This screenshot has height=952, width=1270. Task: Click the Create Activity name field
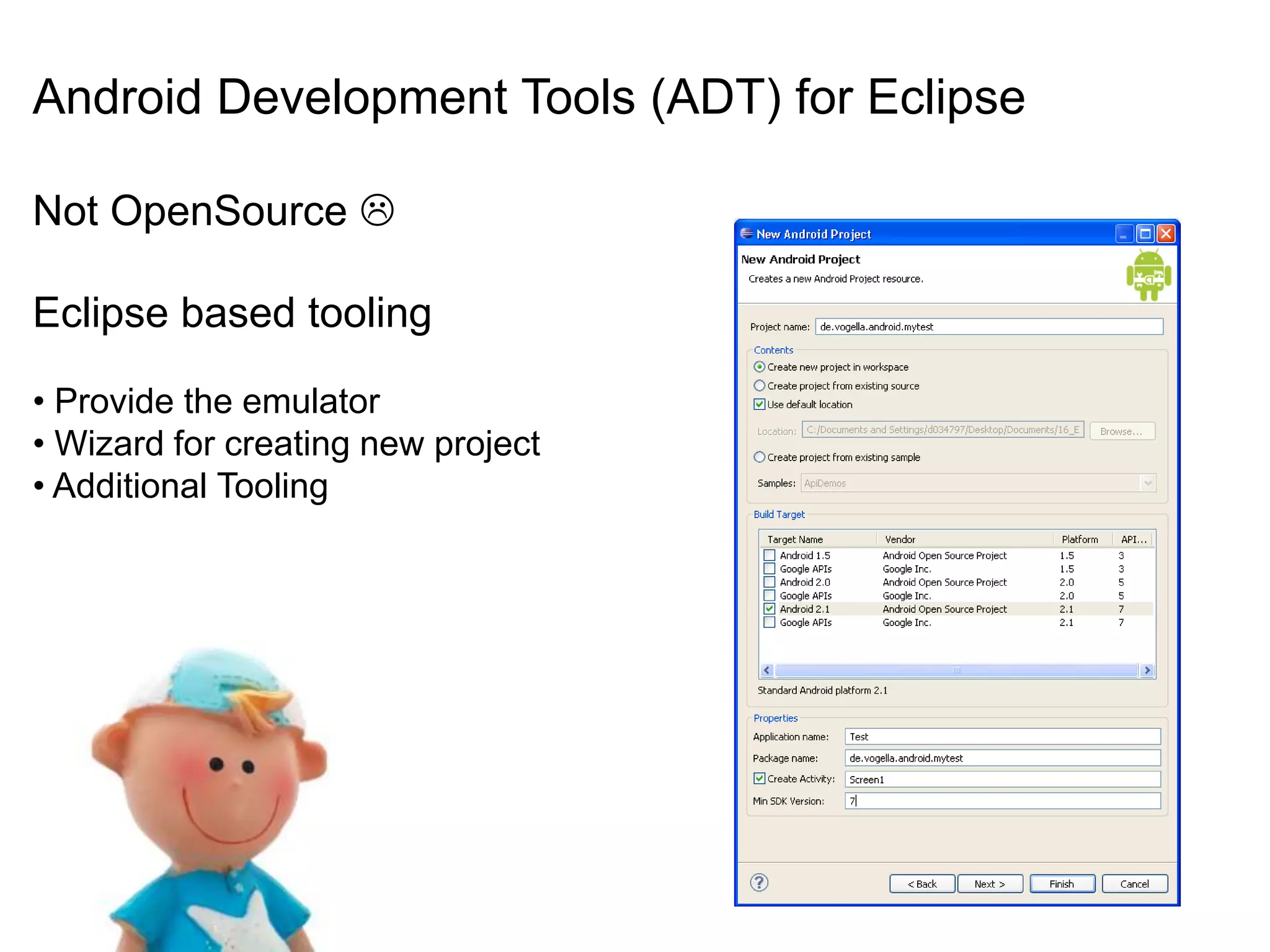tap(1002, 779)
